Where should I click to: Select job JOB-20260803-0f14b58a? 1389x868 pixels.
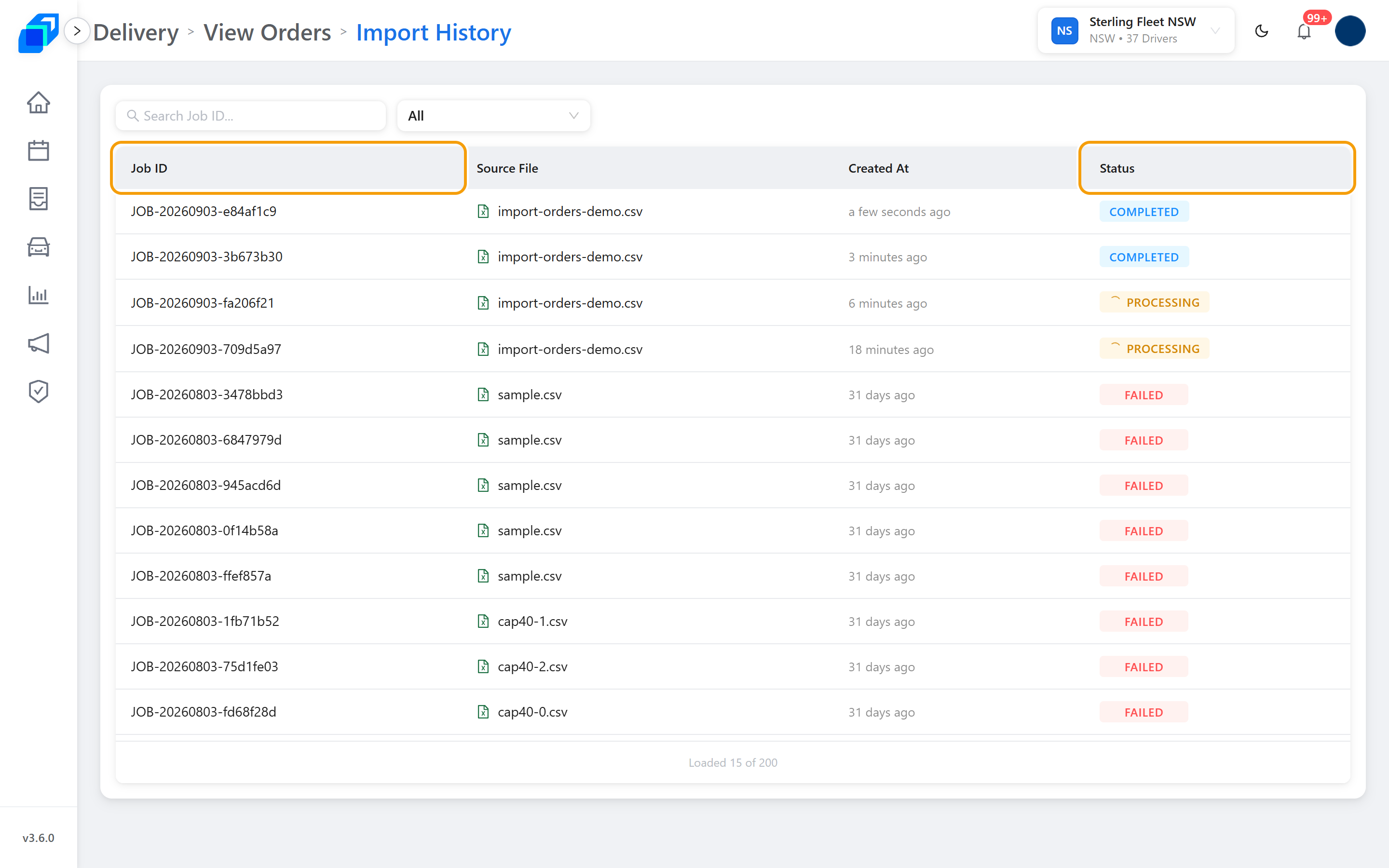point(204,530)
